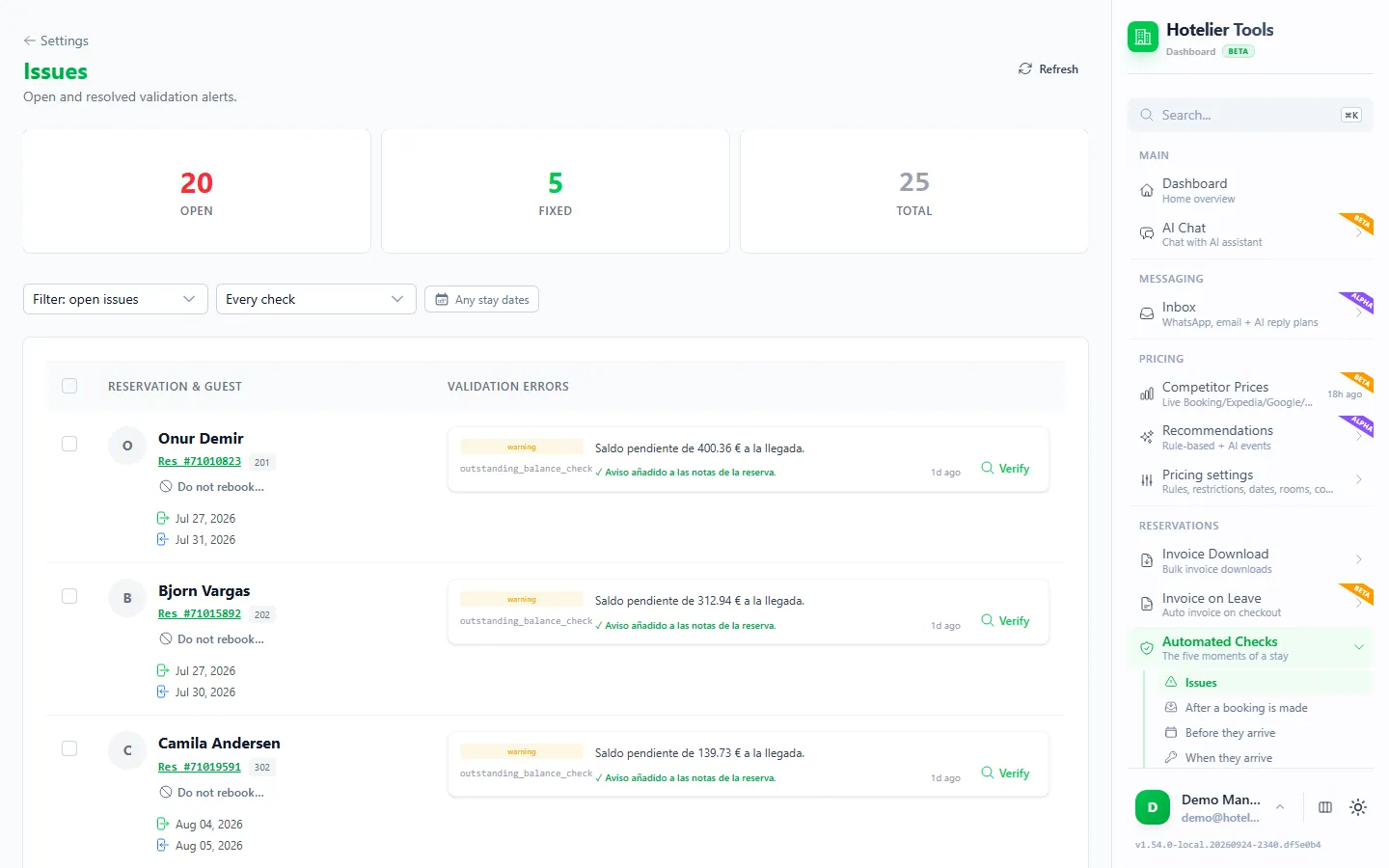Click the AI Chat bubble icon
This screenshot has height=868, width=1389.
coord(1147,234)
